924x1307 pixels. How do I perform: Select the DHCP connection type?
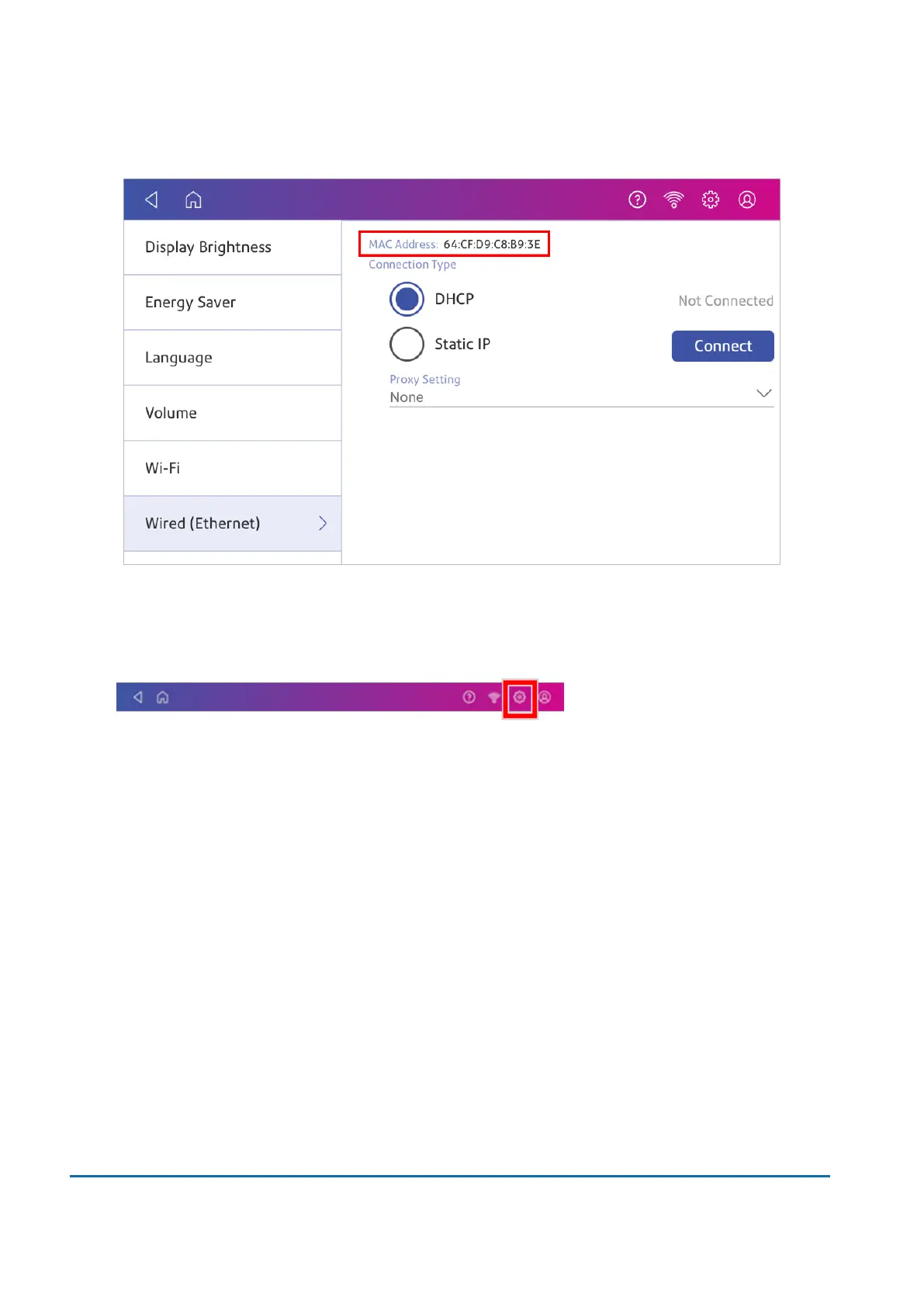point(407,300)
